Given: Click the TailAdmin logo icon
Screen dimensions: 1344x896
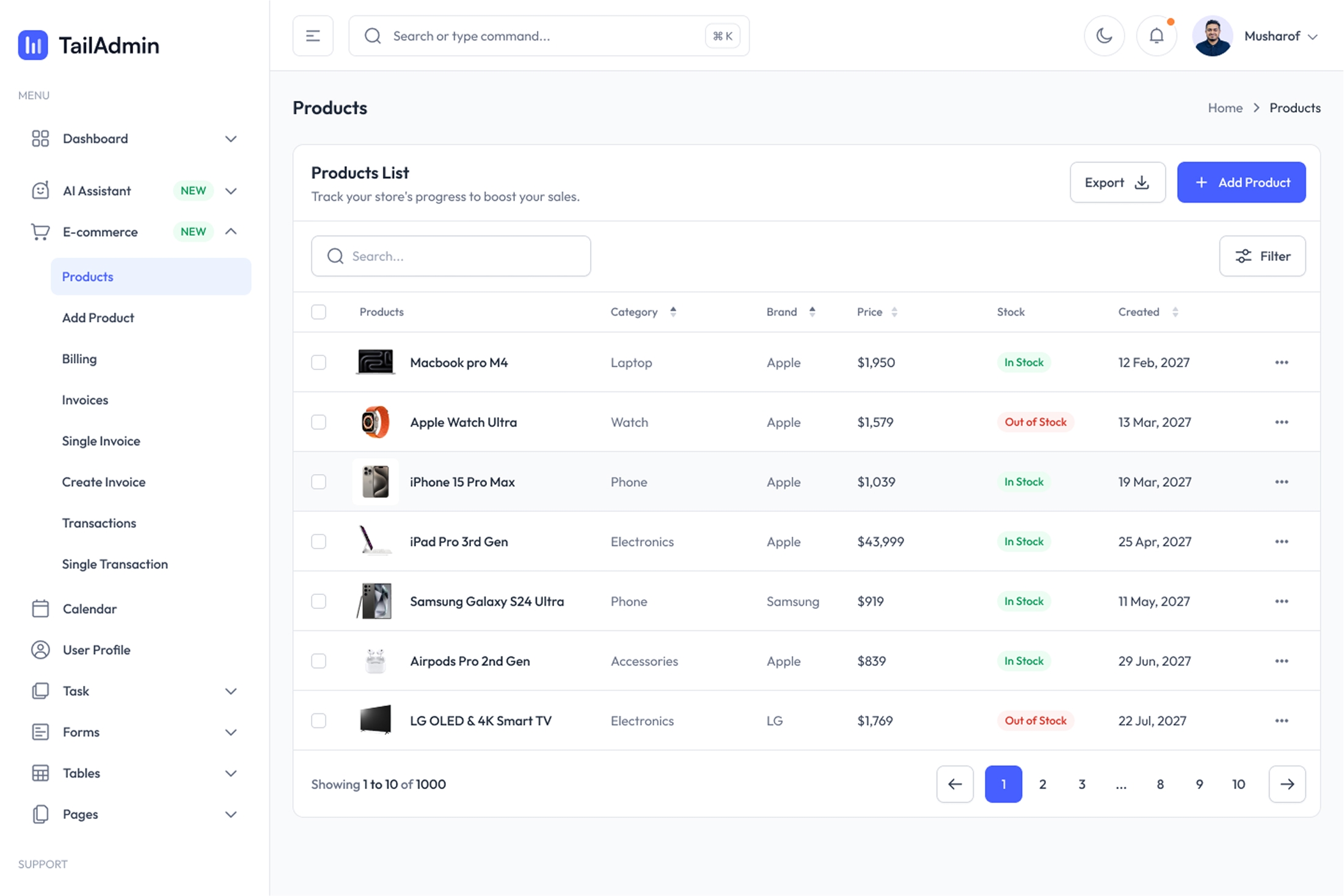Looking at the screenshot, I should coord(33,45).
